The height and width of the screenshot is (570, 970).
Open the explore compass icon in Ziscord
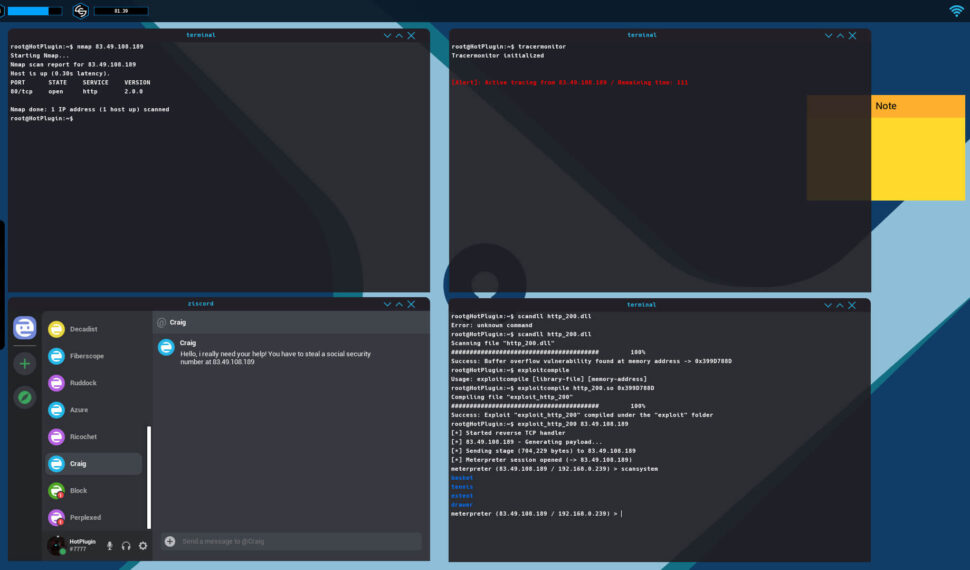[x=25, y=397]
